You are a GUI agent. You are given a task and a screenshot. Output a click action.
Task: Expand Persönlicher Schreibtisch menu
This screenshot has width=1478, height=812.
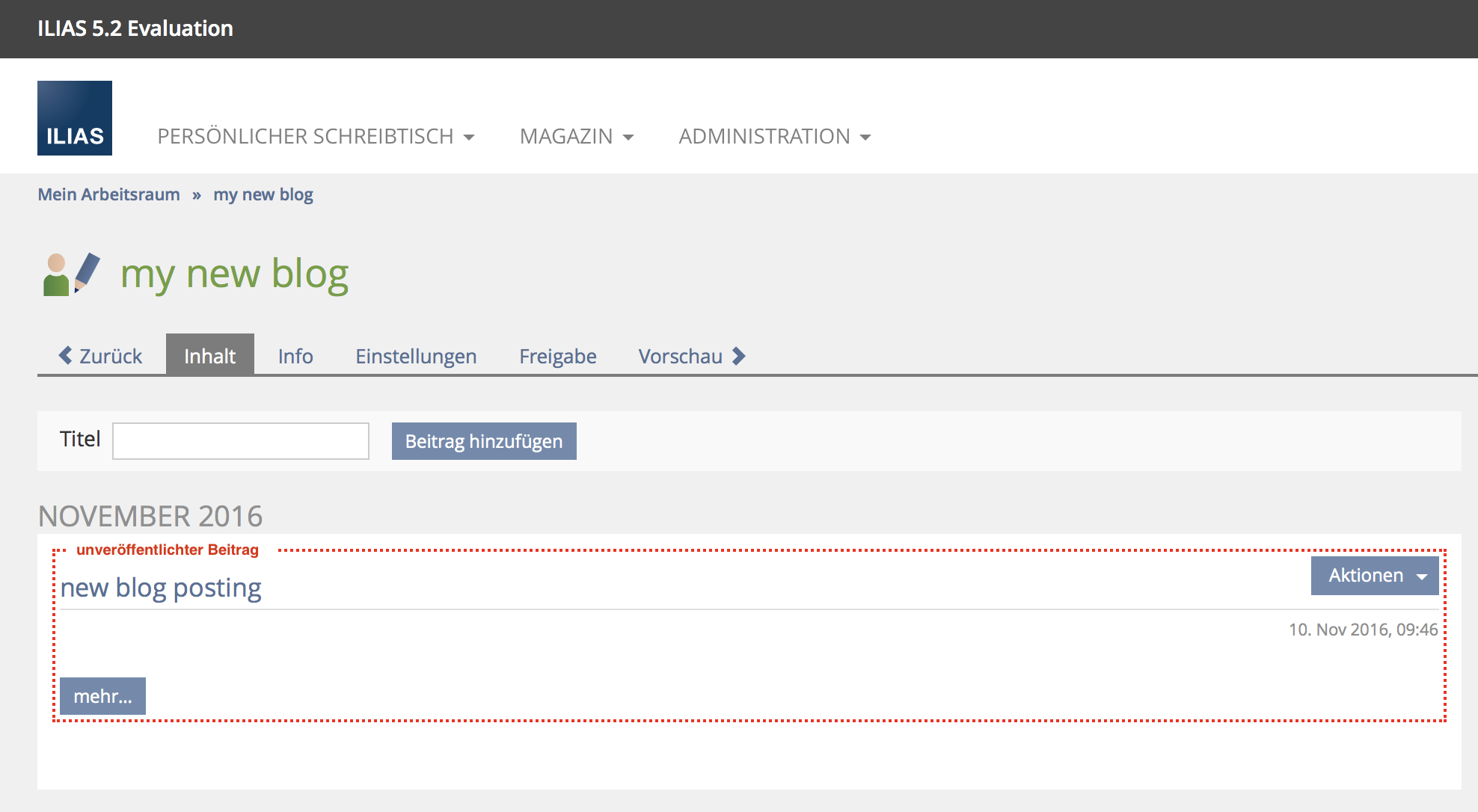pos(315,136)
